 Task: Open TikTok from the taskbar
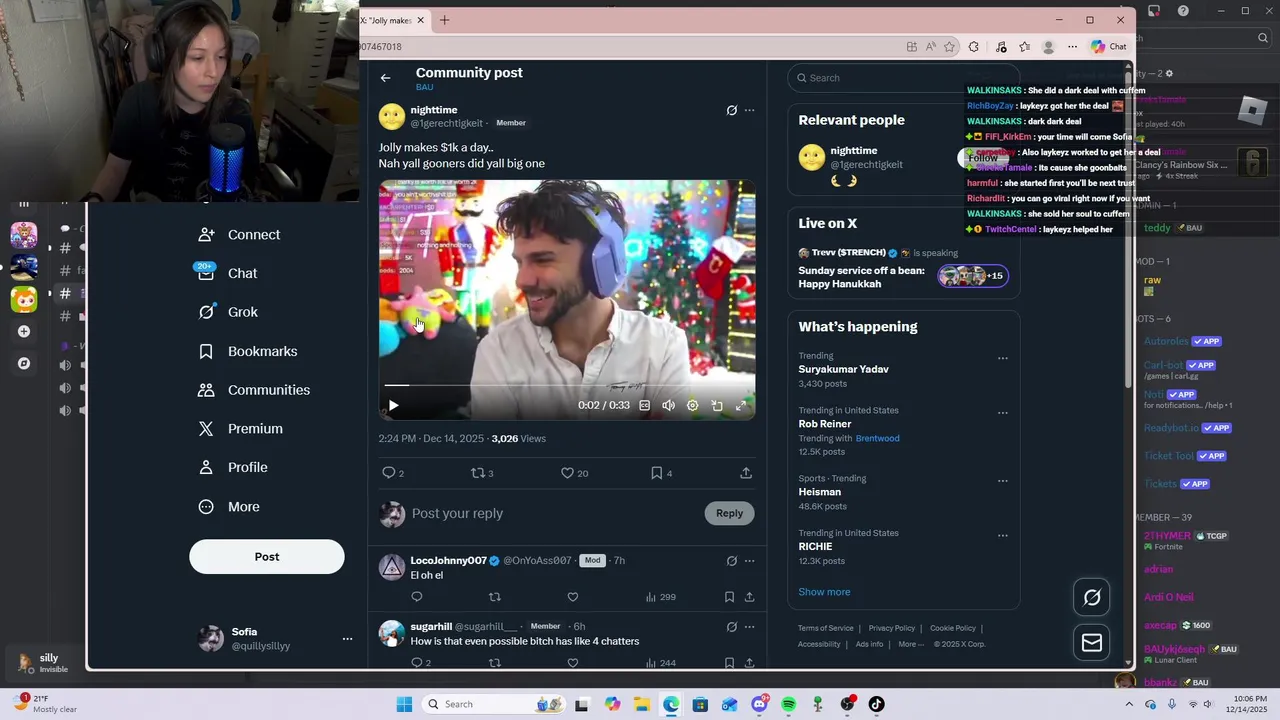tap(876, 705)
